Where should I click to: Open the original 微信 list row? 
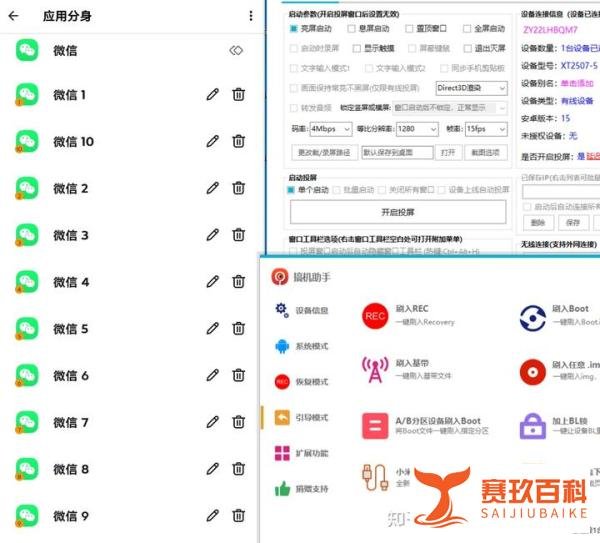click(x=132, y=51)
